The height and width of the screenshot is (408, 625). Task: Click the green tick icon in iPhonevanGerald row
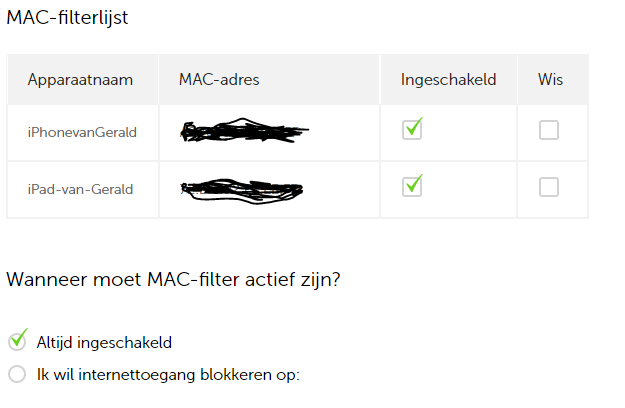click(414, 127)
